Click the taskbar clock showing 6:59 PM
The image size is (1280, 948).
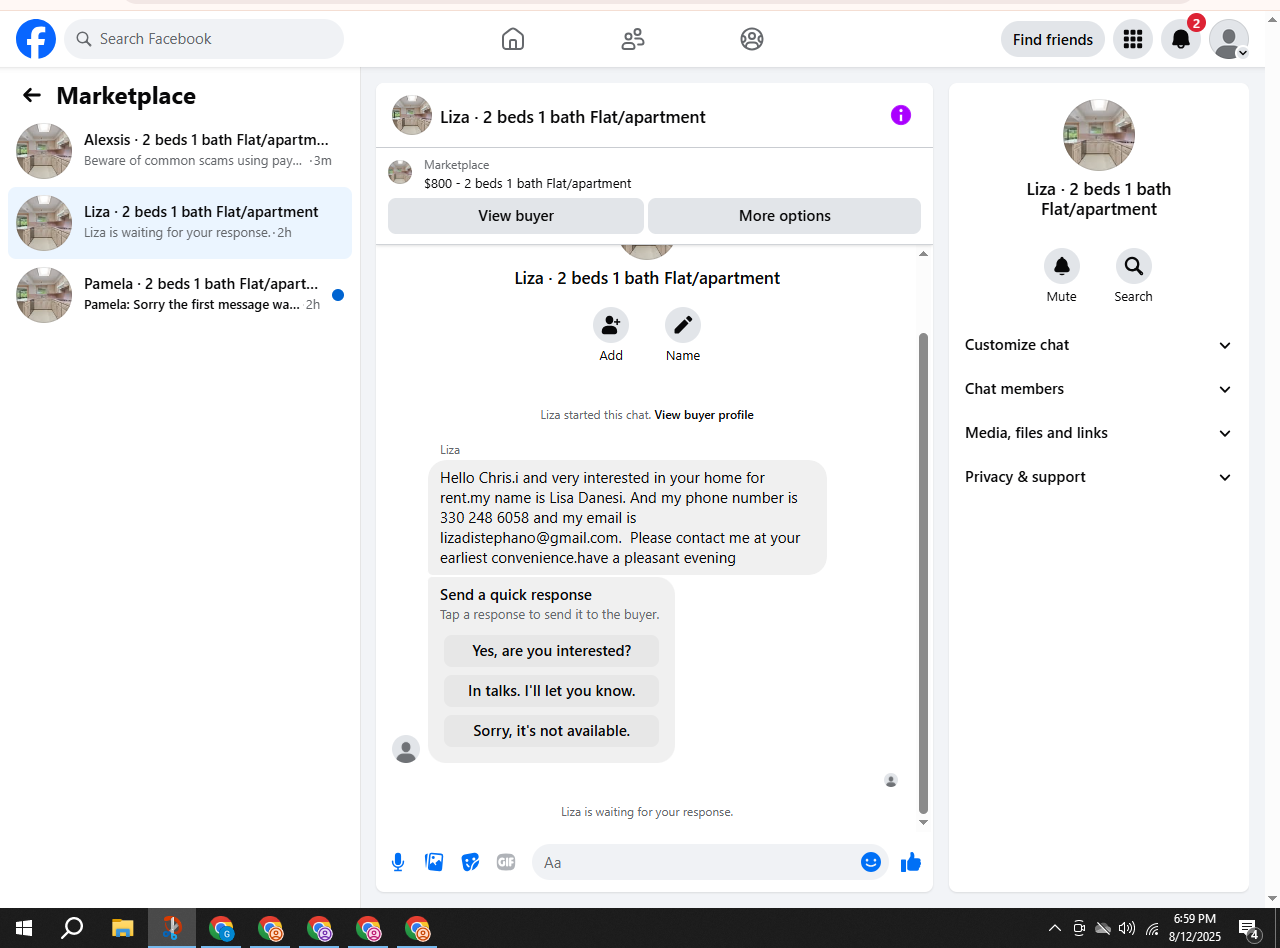[1195, 928]
